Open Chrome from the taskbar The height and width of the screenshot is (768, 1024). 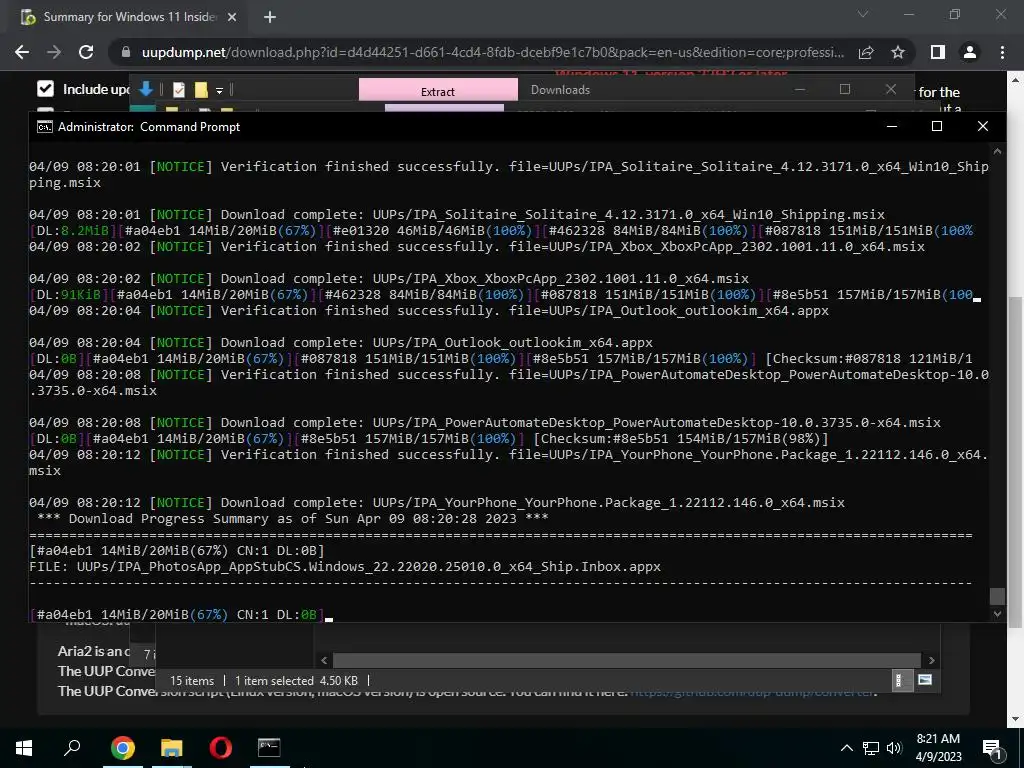[122, 748]
